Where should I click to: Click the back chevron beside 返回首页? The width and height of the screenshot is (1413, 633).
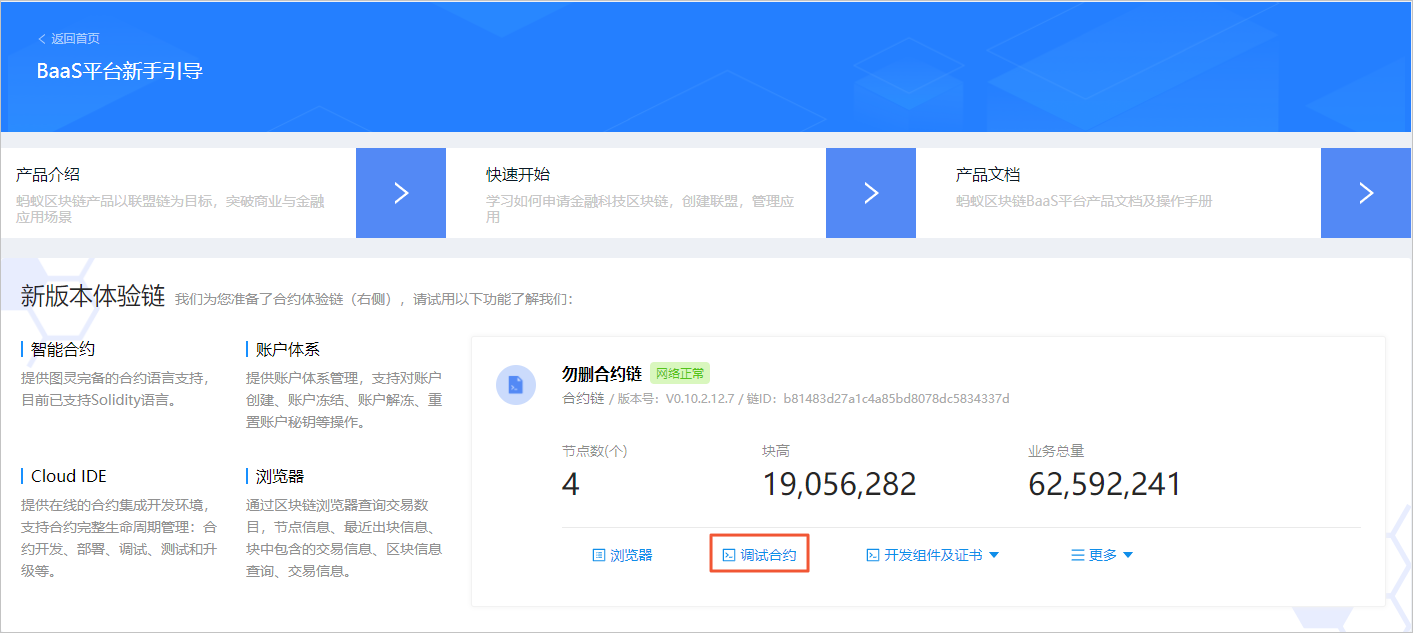coord(42,38)
